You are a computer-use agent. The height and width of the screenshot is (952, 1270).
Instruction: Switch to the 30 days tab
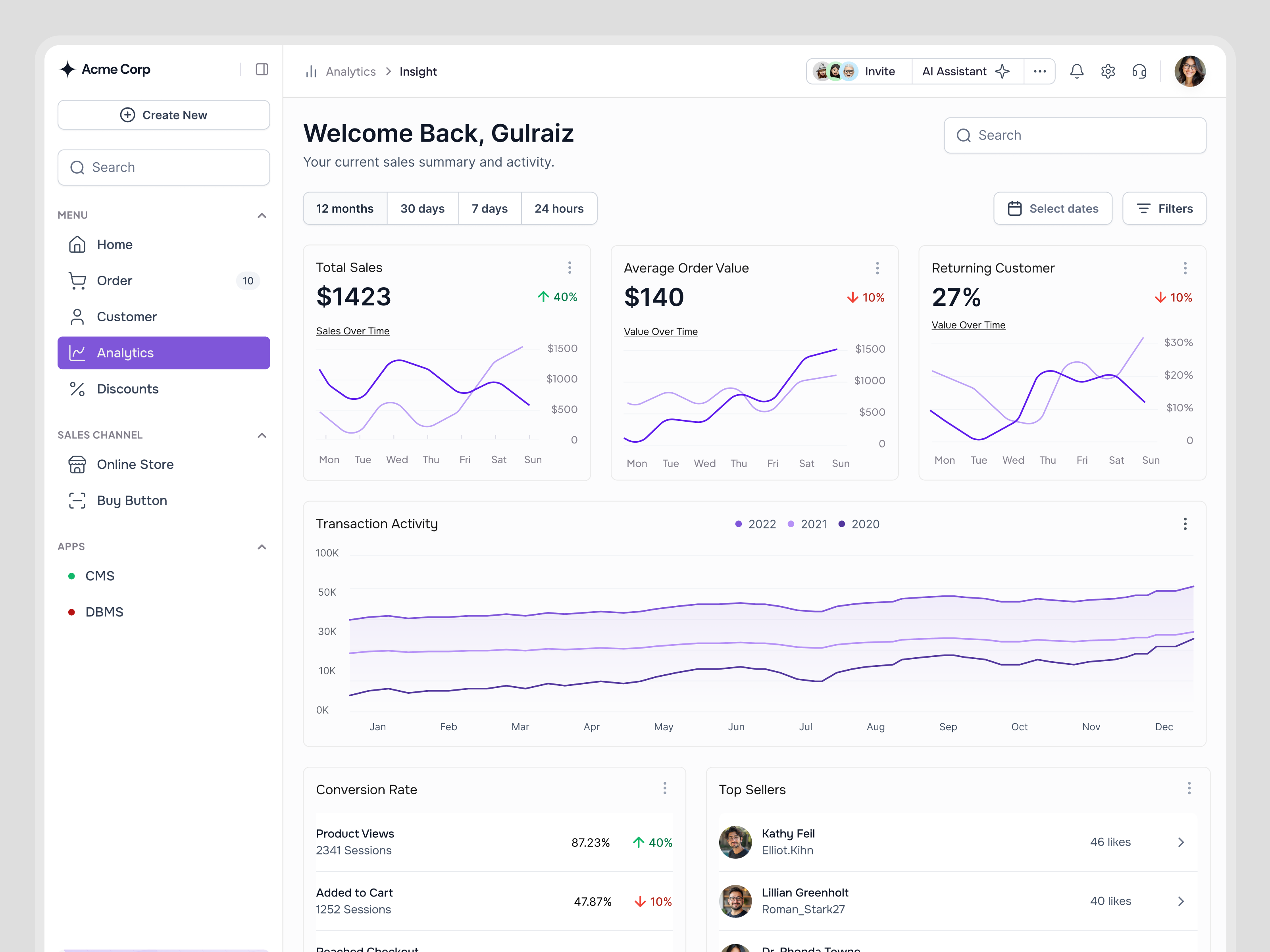(x=422, y=208)
